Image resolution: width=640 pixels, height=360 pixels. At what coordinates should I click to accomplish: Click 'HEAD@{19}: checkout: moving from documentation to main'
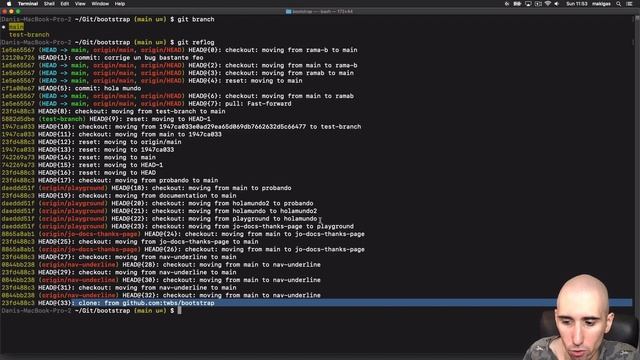click(x=137, y=196)
